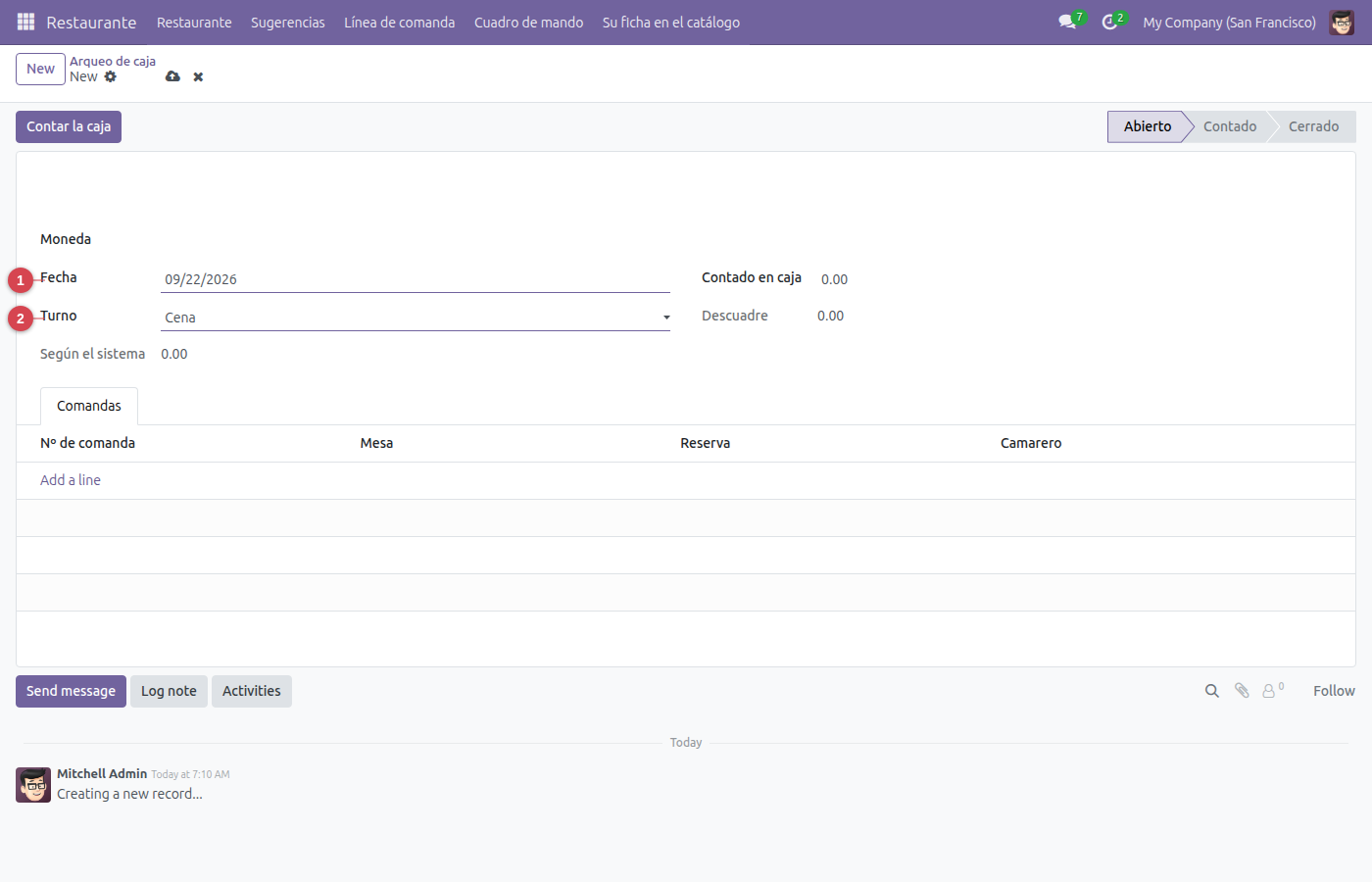
Task: Open the Sugerencias menu
Action: (288, 22)
